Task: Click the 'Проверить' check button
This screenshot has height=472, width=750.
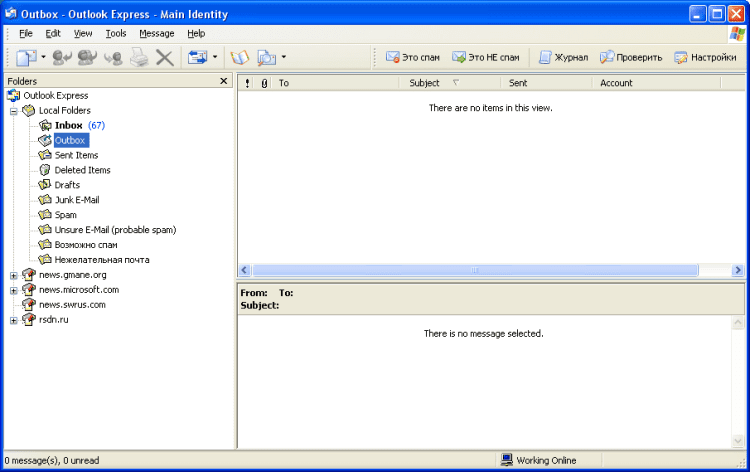Action: point(631,57)
